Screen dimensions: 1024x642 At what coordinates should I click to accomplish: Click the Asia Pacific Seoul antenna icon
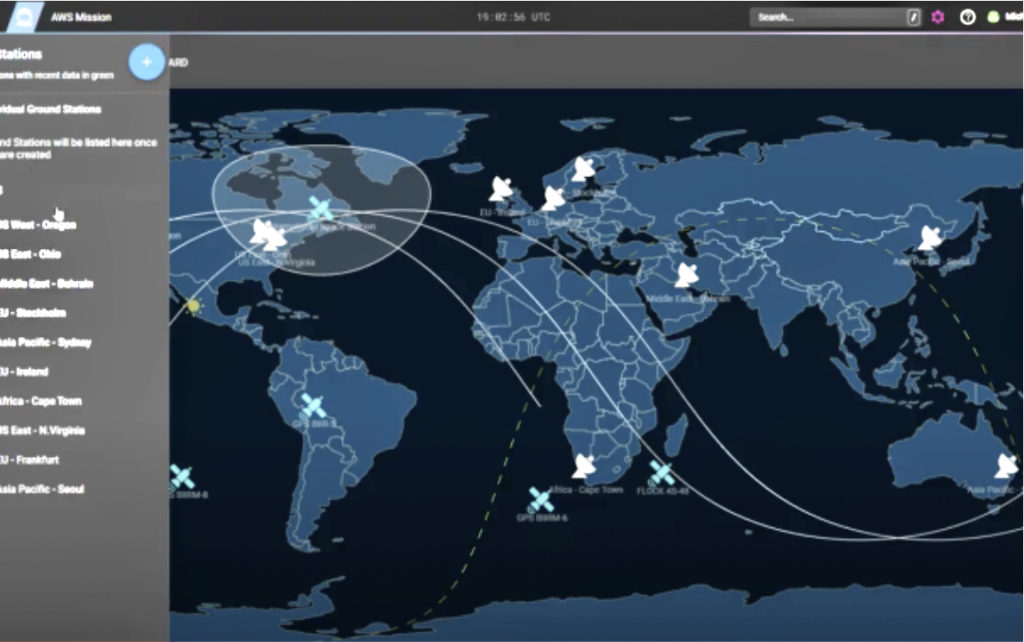pos(929,238)
